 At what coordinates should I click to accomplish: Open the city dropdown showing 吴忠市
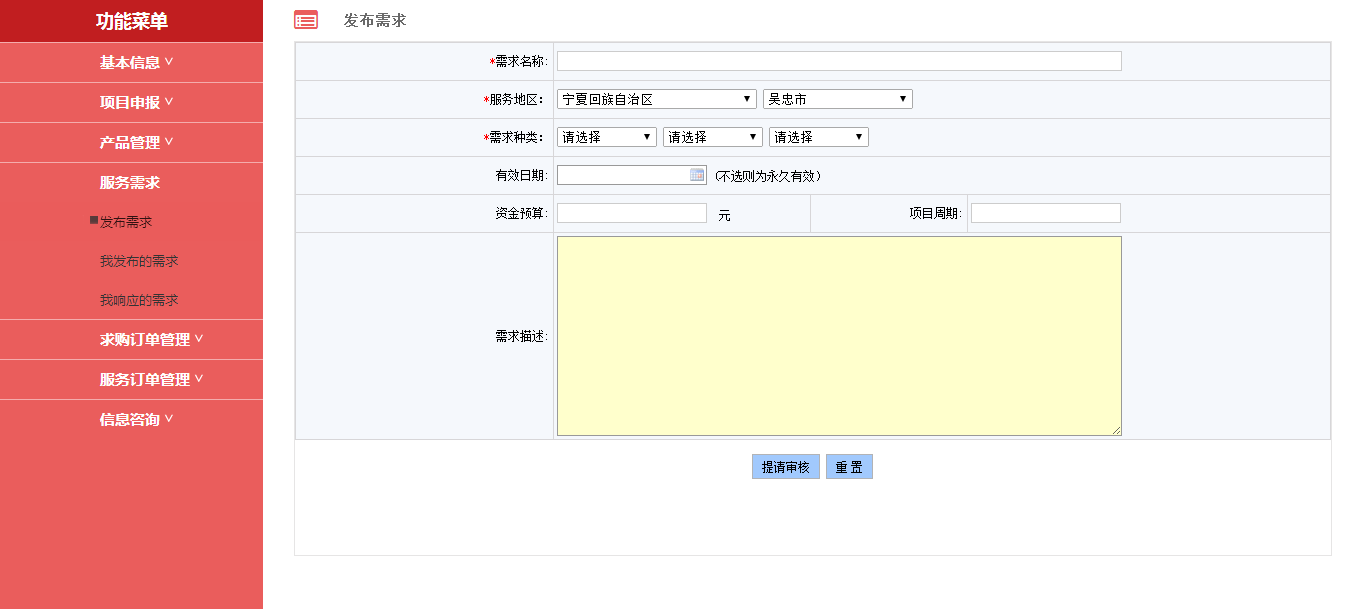tap(837, 99)
